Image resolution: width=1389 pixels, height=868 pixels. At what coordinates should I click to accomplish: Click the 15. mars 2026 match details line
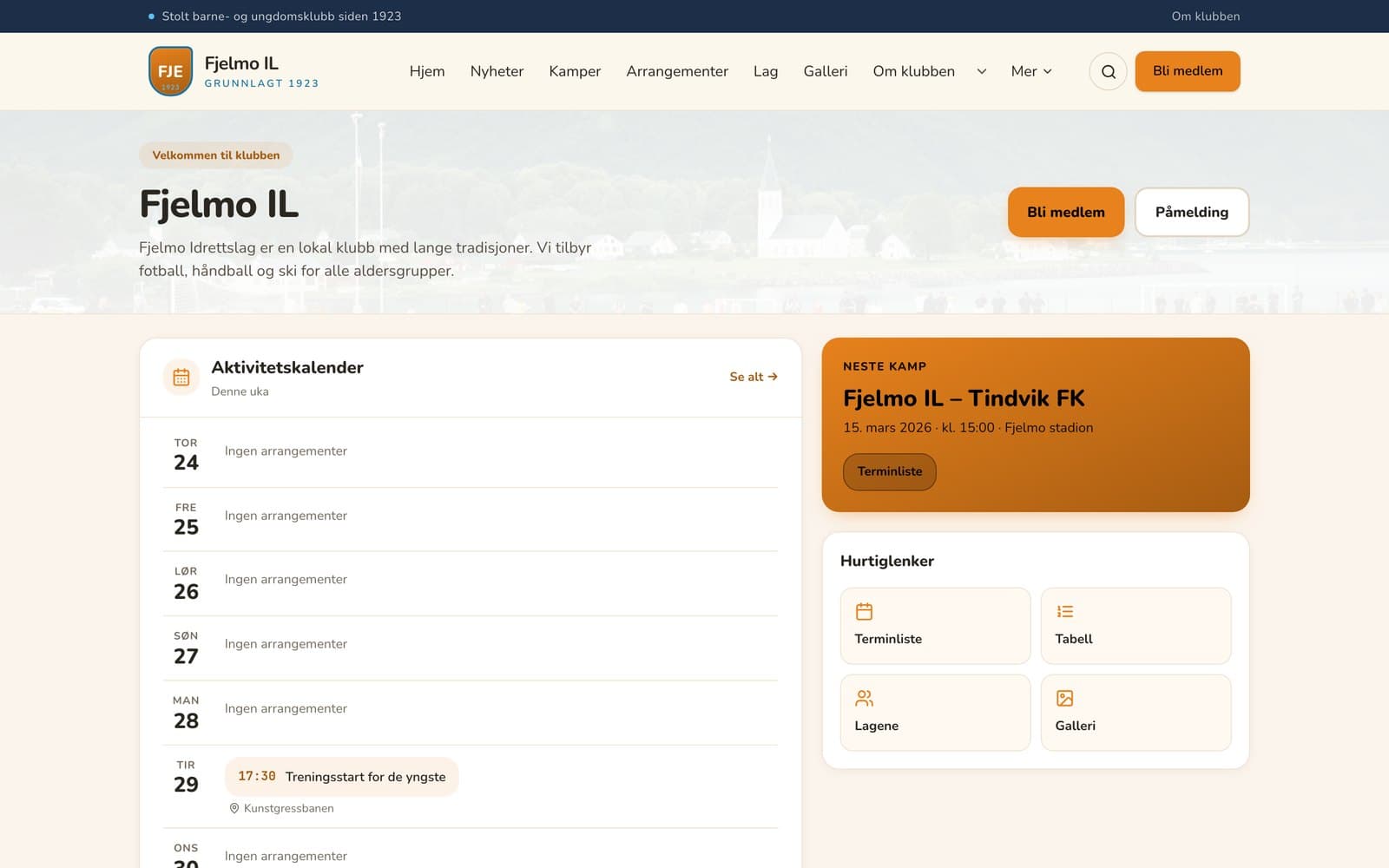click(x=968, y=428)
